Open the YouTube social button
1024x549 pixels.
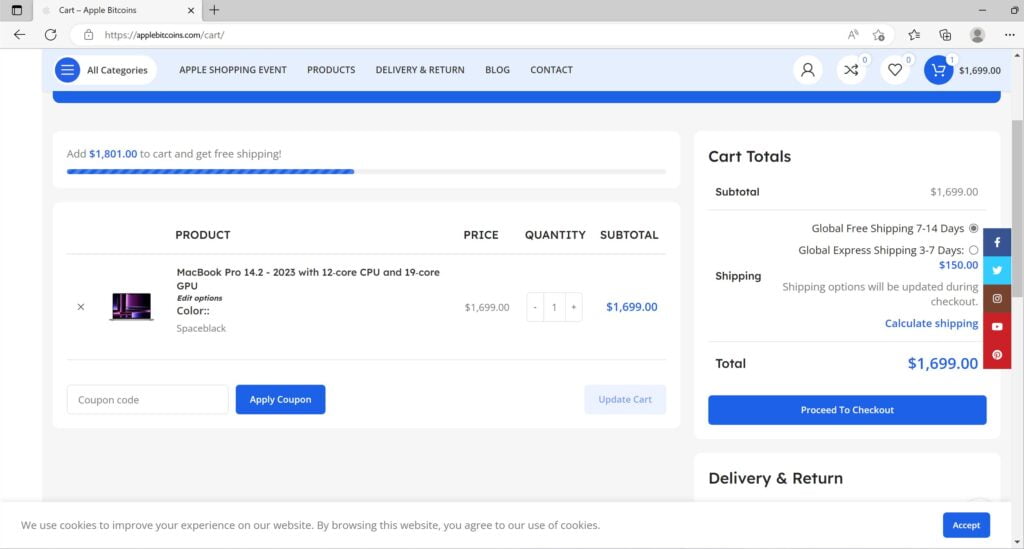click(997, 326)
